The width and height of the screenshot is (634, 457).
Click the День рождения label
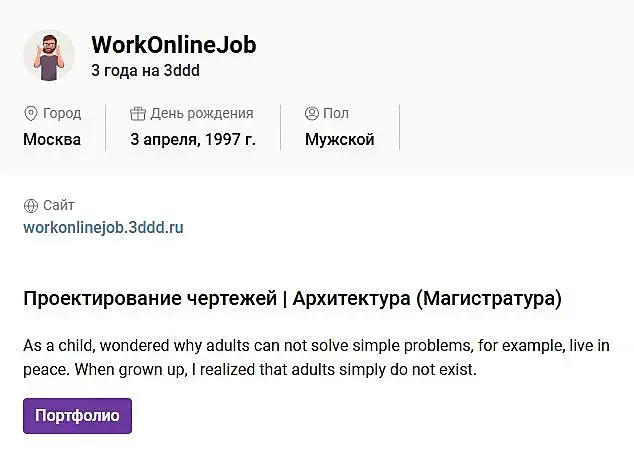[202, 114]
